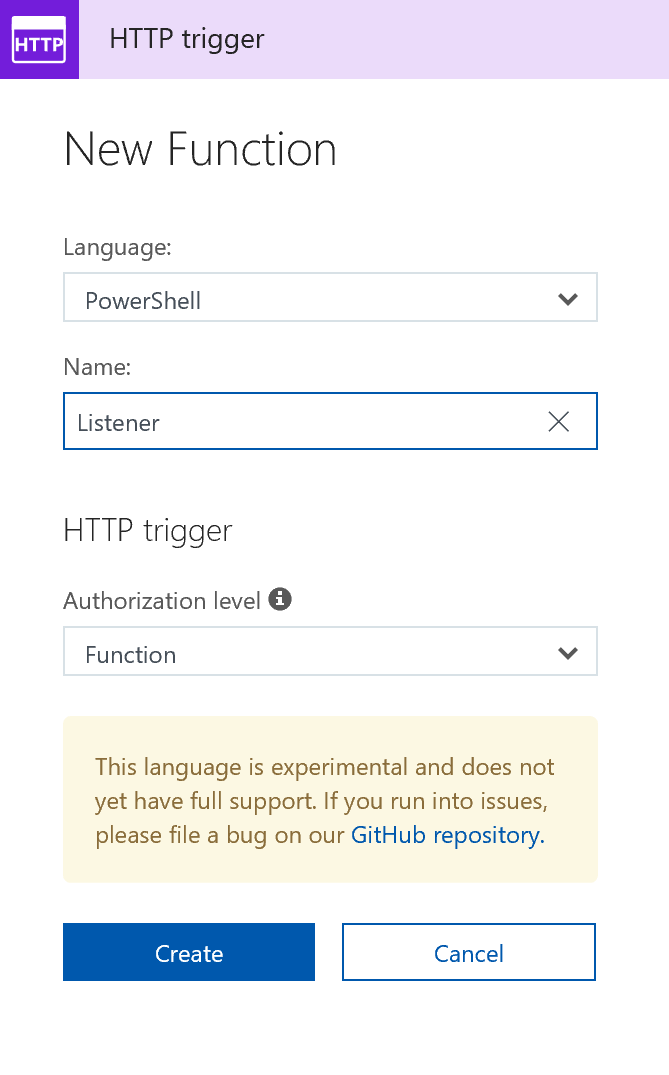This screenshot has width=669, height=1075.
Task: Expand the Authorization level chevron arrow
Action: pos(568,653)
